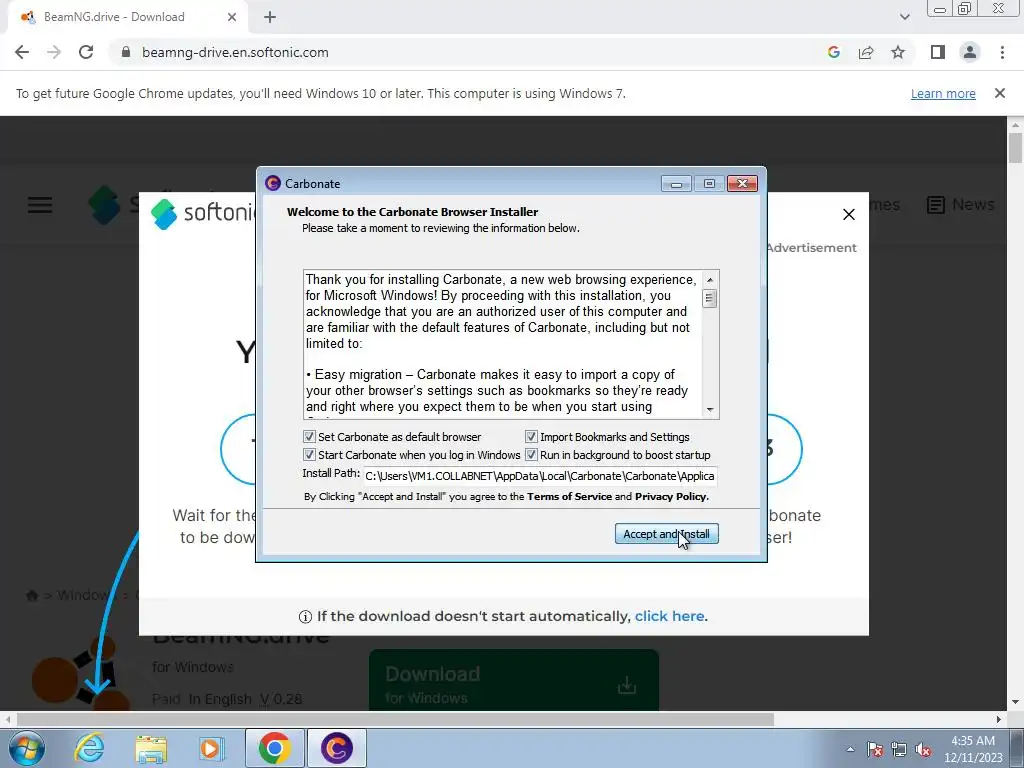Screen dimensions: 1024x768
Task: Dismiss the Chrome update notice
Action: (999, 93)
